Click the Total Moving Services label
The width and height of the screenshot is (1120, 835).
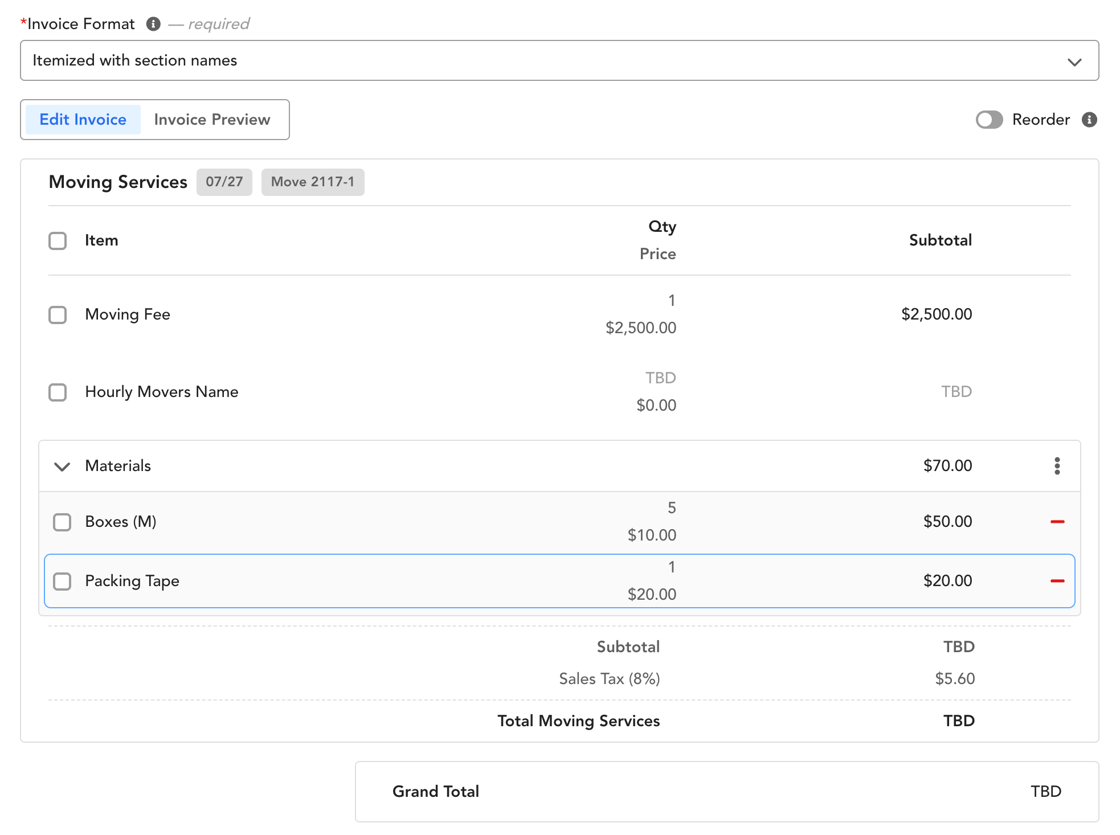[x=579, y=721]
